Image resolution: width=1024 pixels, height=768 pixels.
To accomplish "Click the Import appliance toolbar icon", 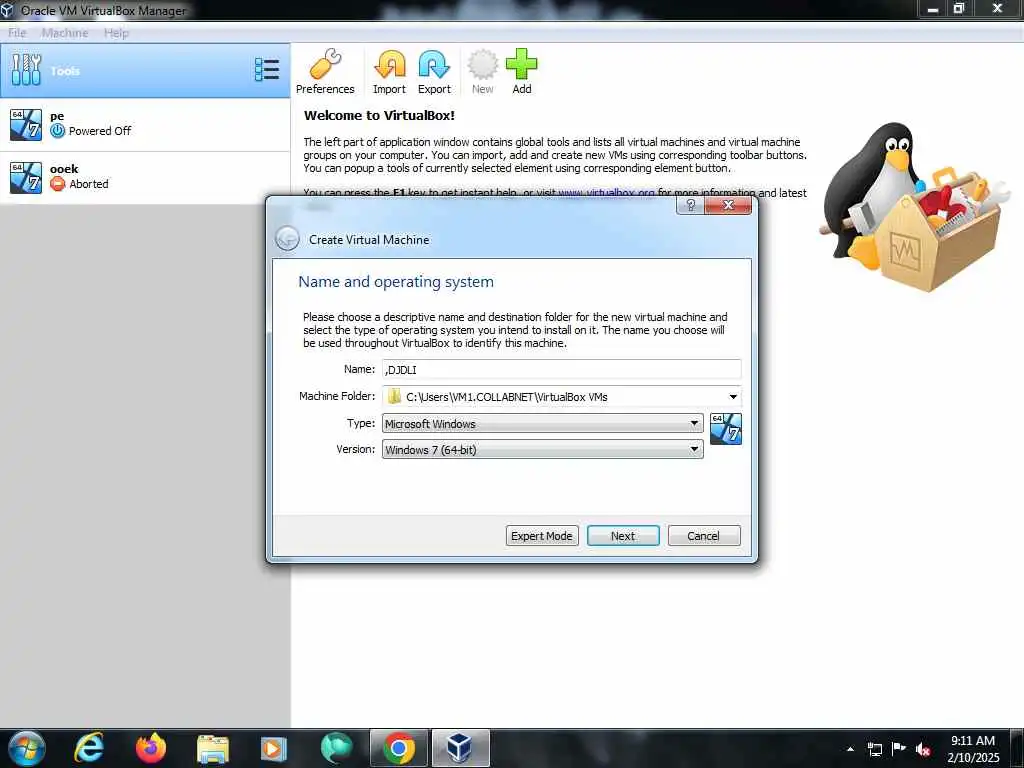I will pyautogui.click(x=389, y=72).
